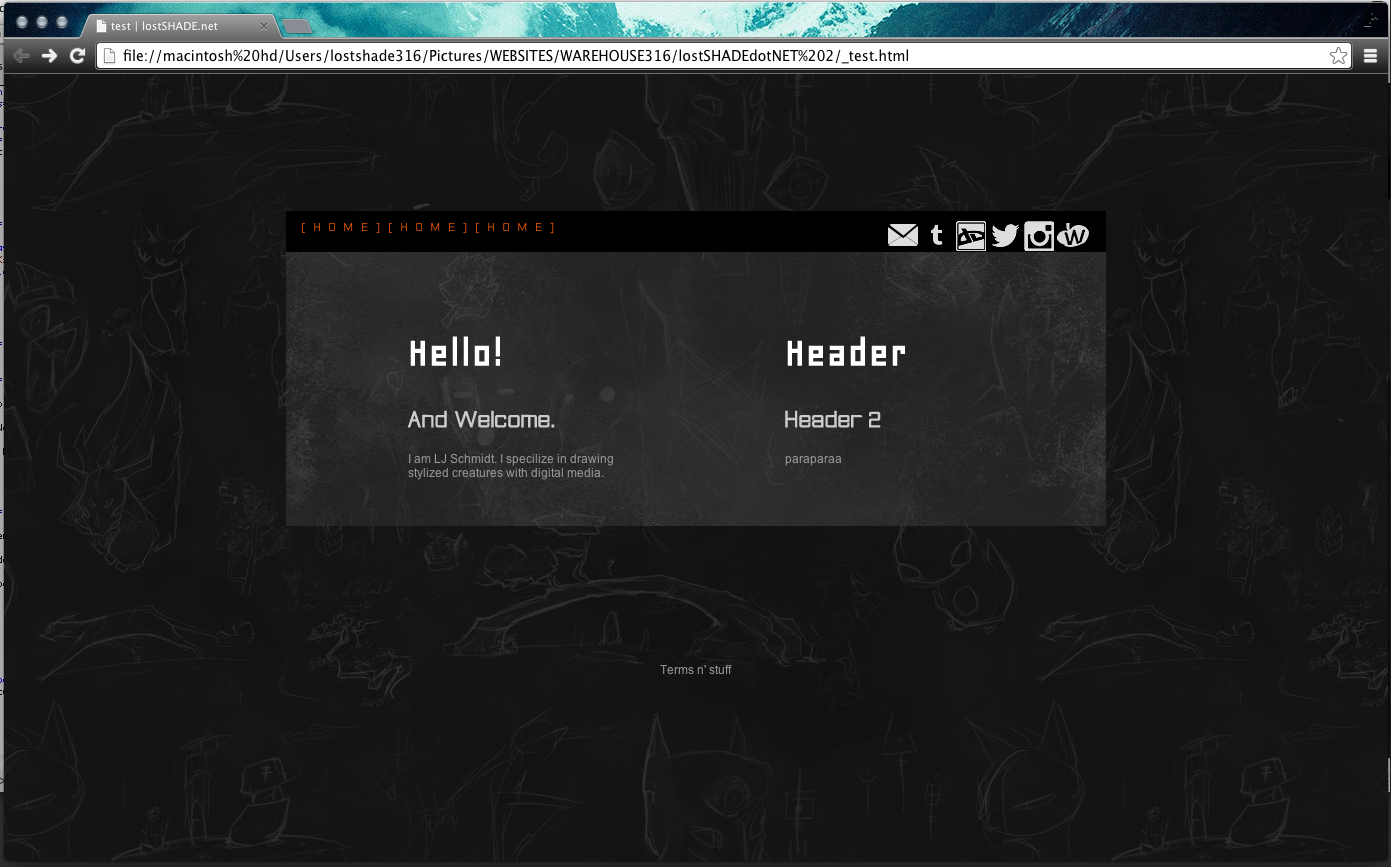Open the Chrome hamburger menu
This screenshot has width=1391, height=867.
coord(1370,56)
